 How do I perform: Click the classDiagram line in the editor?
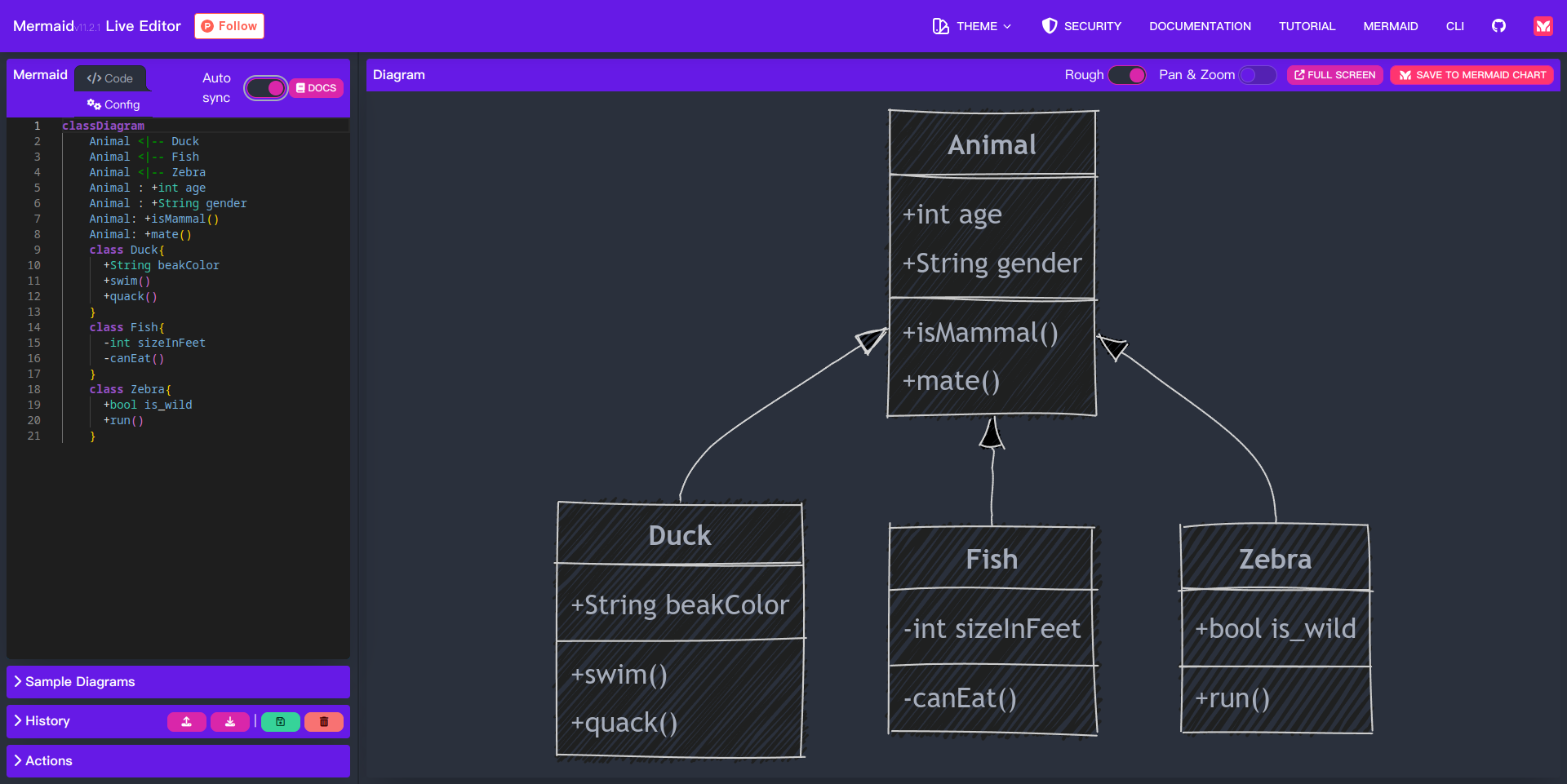(104, 126)
